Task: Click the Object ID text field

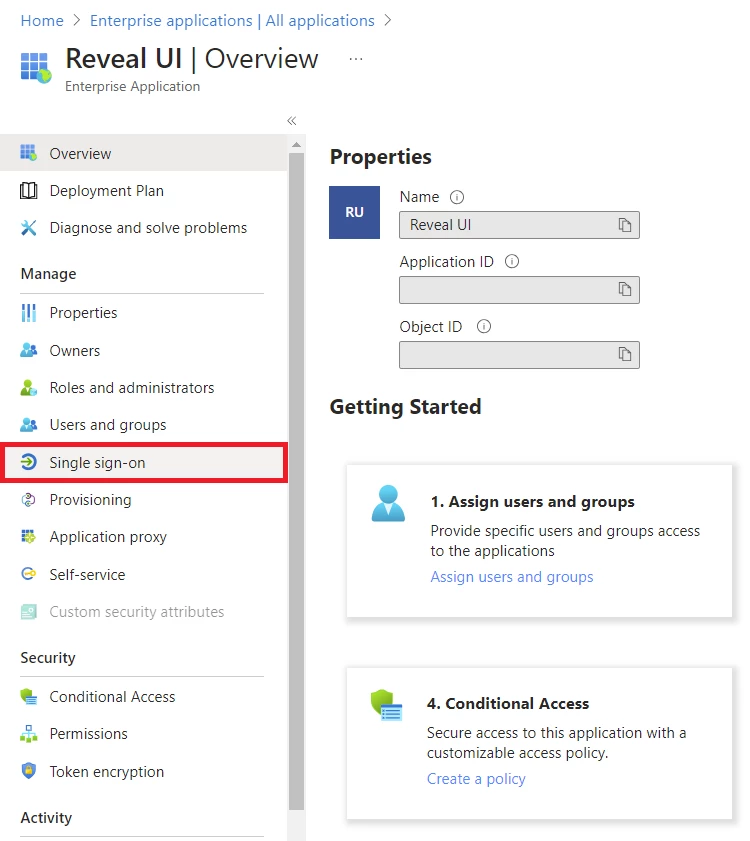Action: pyautogui.click(x=519, y=355)
